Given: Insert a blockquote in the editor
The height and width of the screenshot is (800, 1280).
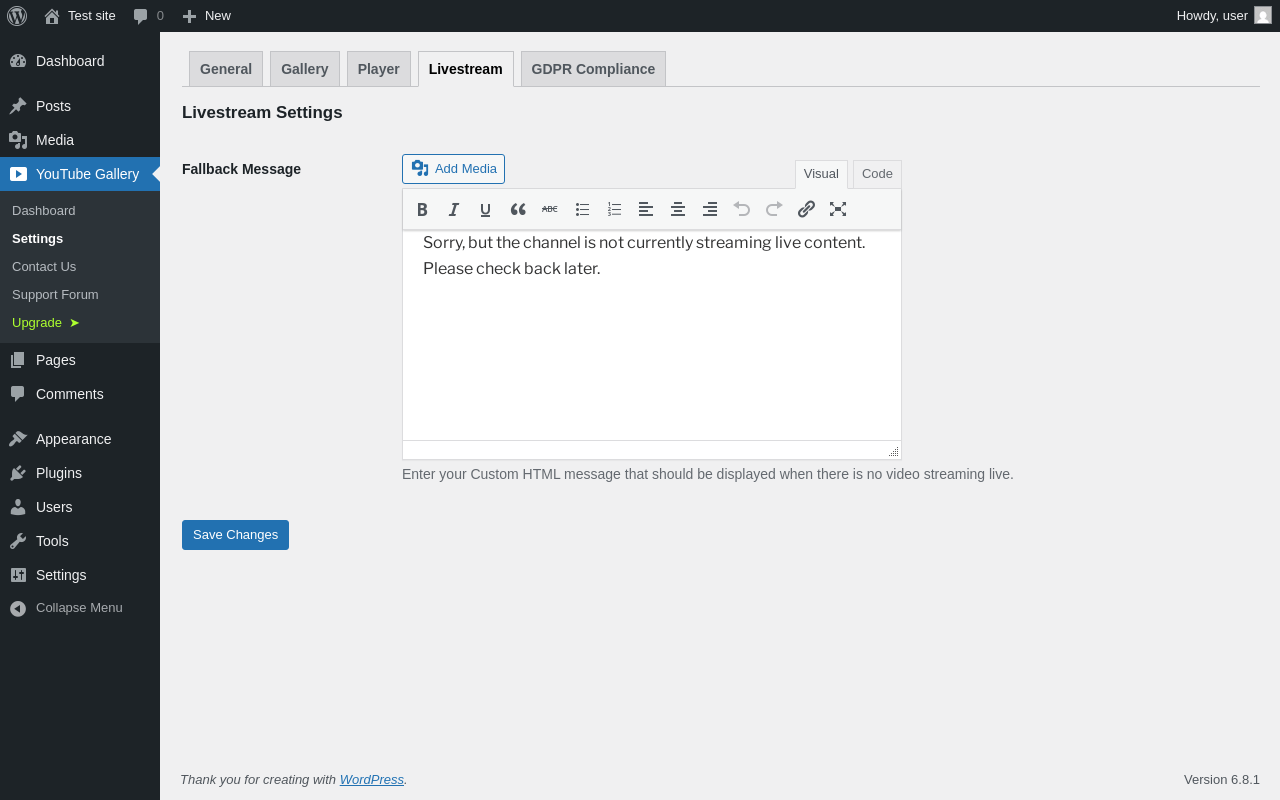Looking at the screenshot, I should pos(518,209).
